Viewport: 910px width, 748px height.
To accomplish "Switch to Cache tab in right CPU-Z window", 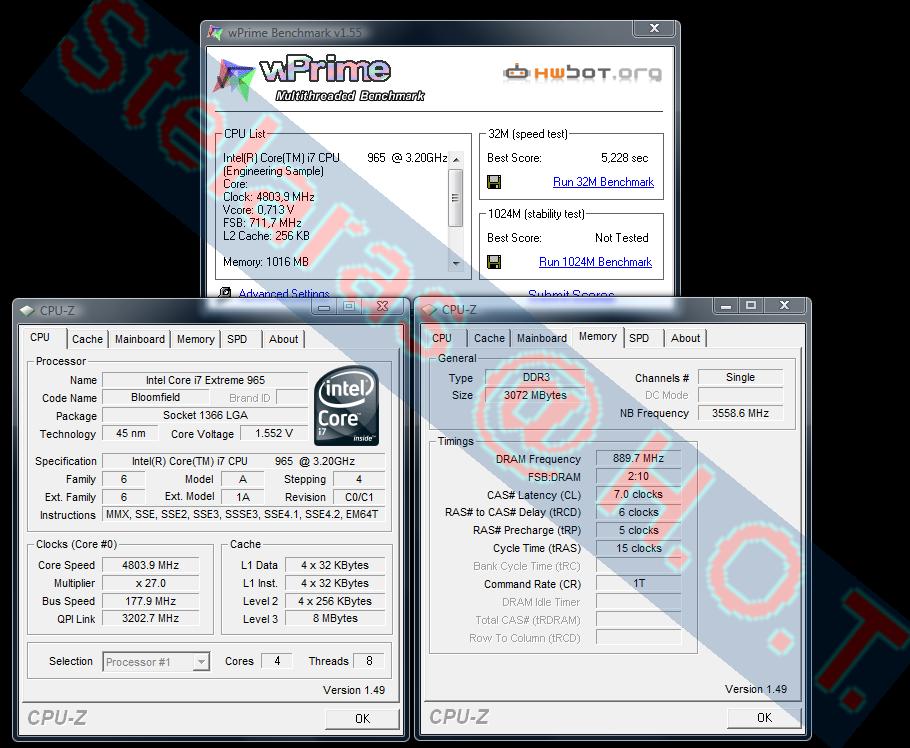I will [x=489, y=338].
